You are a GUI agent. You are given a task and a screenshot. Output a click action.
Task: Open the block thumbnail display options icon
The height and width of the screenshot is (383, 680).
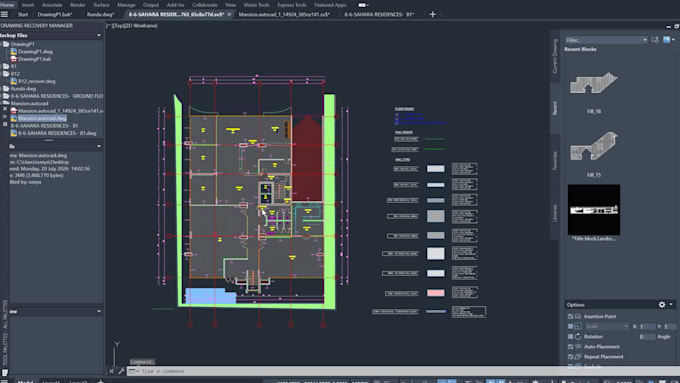point(668,40)
